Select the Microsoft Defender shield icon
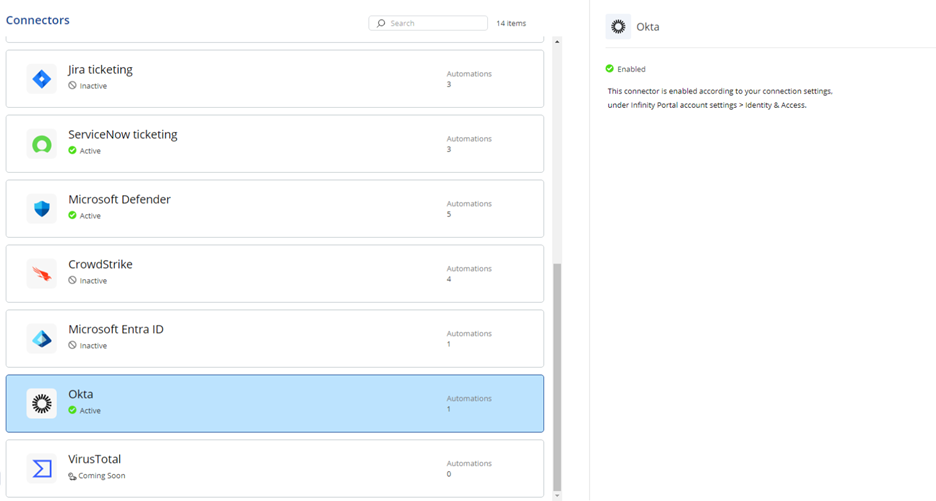936x501 pixels. point(42,208)
